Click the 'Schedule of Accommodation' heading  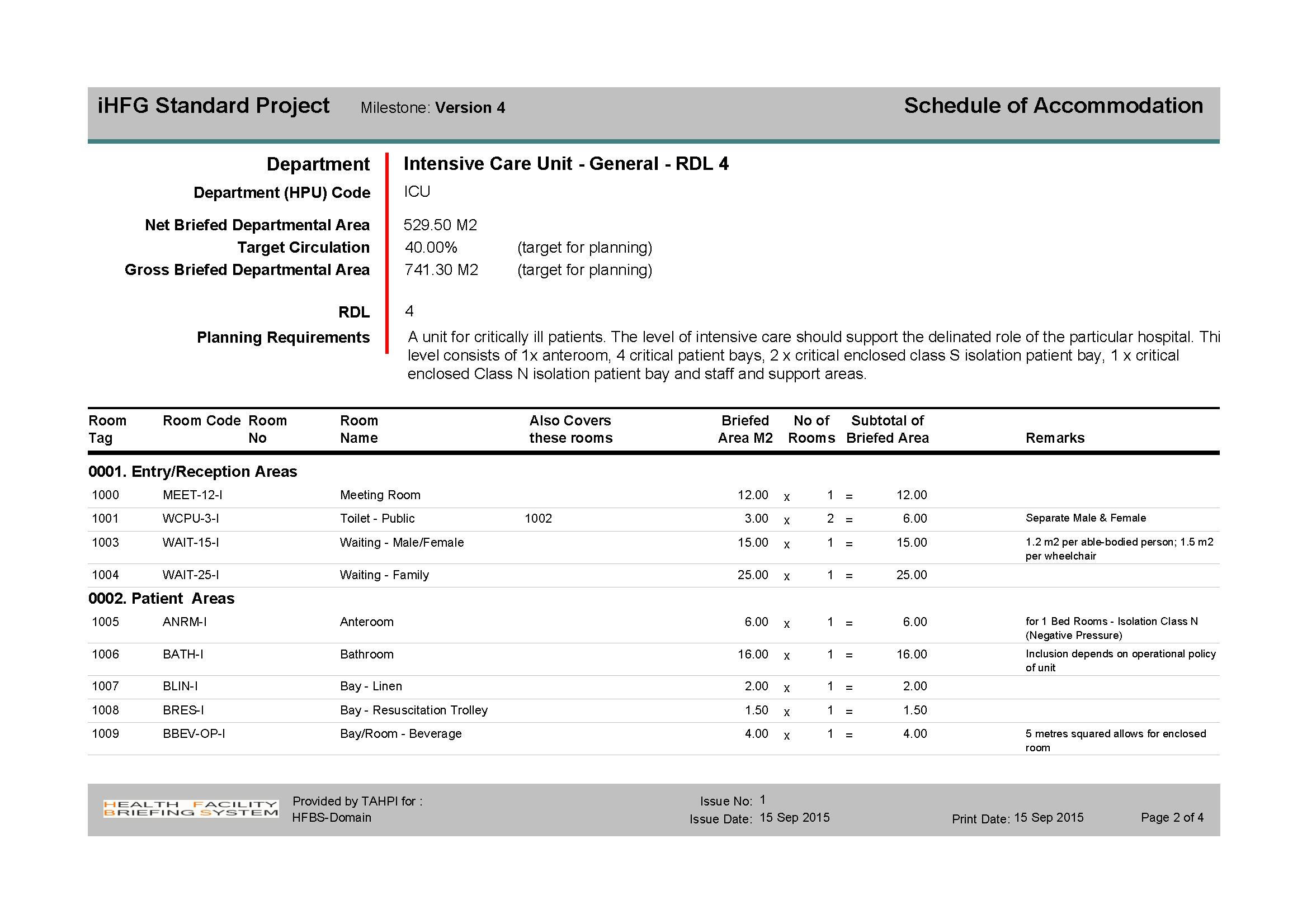1053,106
